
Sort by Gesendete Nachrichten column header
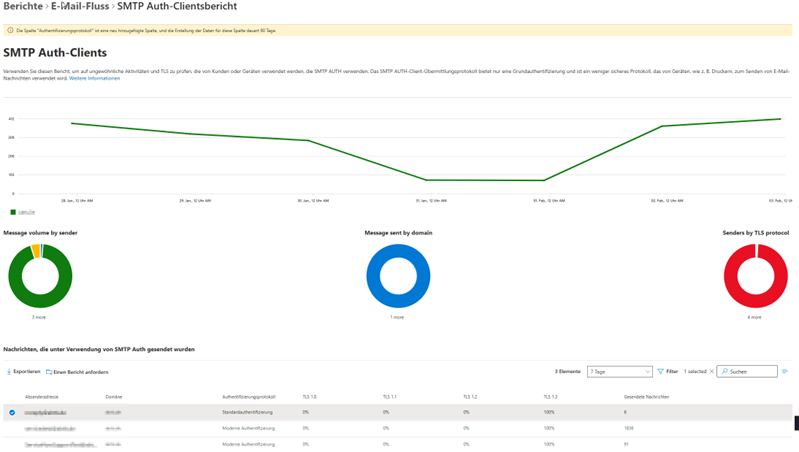[646, 396]
